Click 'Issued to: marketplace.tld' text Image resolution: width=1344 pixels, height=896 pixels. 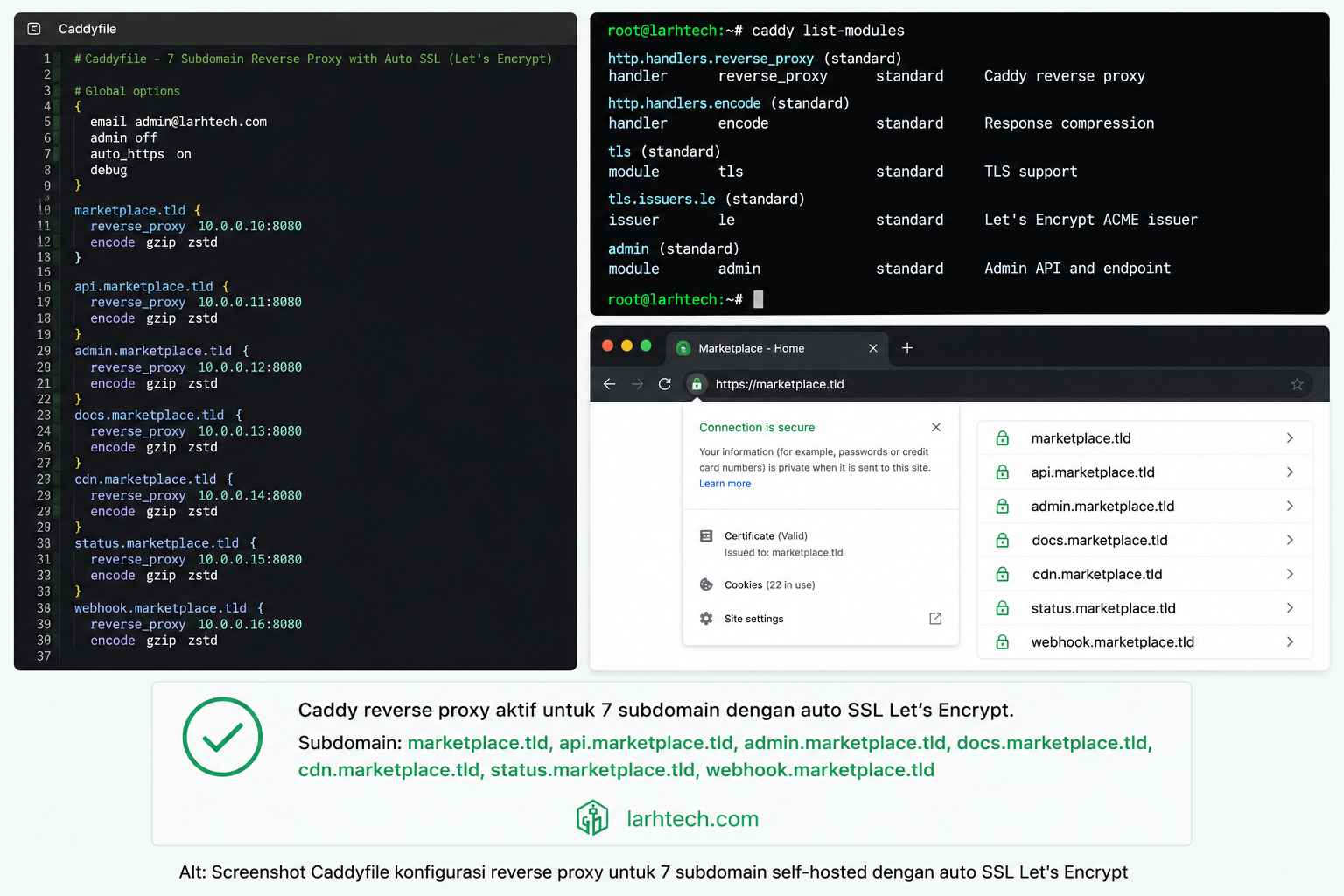click(x=783, y=553)
